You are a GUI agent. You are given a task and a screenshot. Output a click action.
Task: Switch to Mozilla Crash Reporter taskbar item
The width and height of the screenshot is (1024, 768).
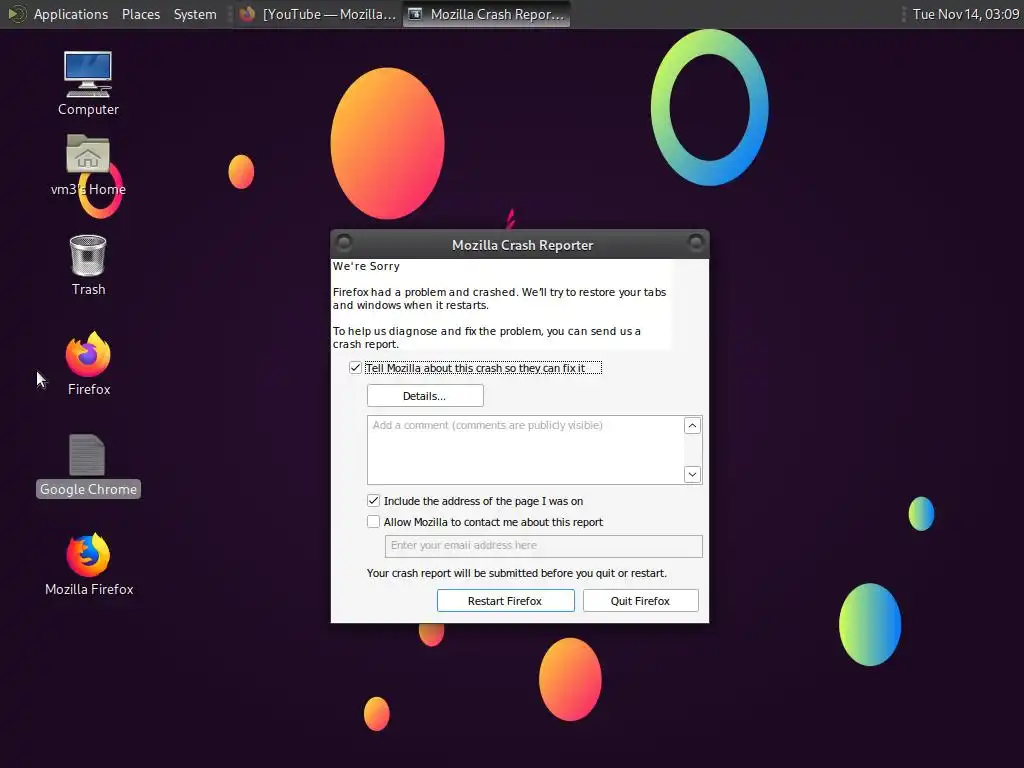tap(487, 14)
